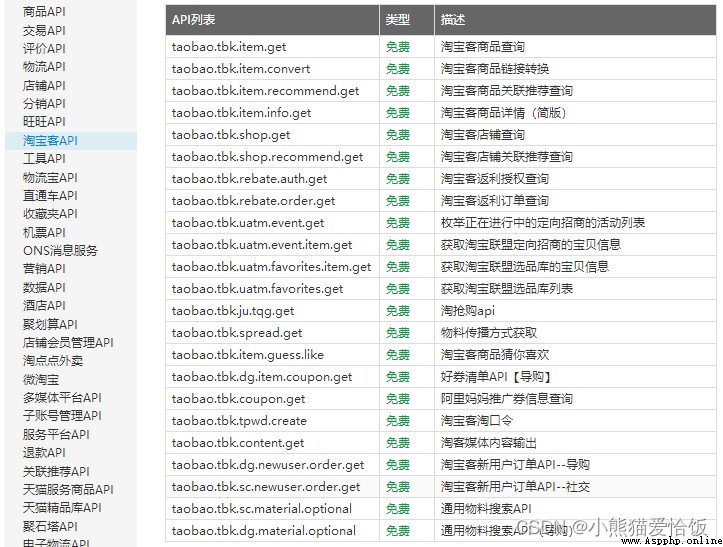The width and height of the screenshot is (723, 547).
Task: Open 物流宝API sidebar link
Action: coord(50,177)
